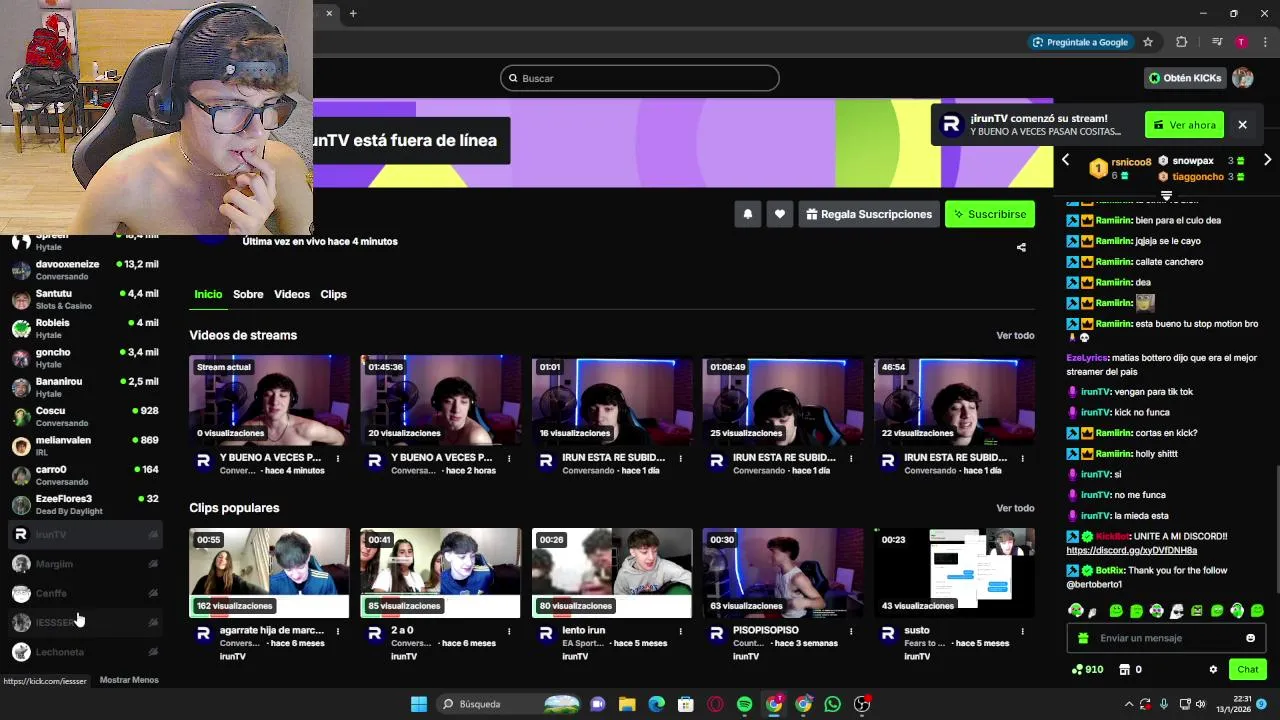Open the PISOPISOPISO clip thumbnail
1280x720 pixels.
coord(783,573)
